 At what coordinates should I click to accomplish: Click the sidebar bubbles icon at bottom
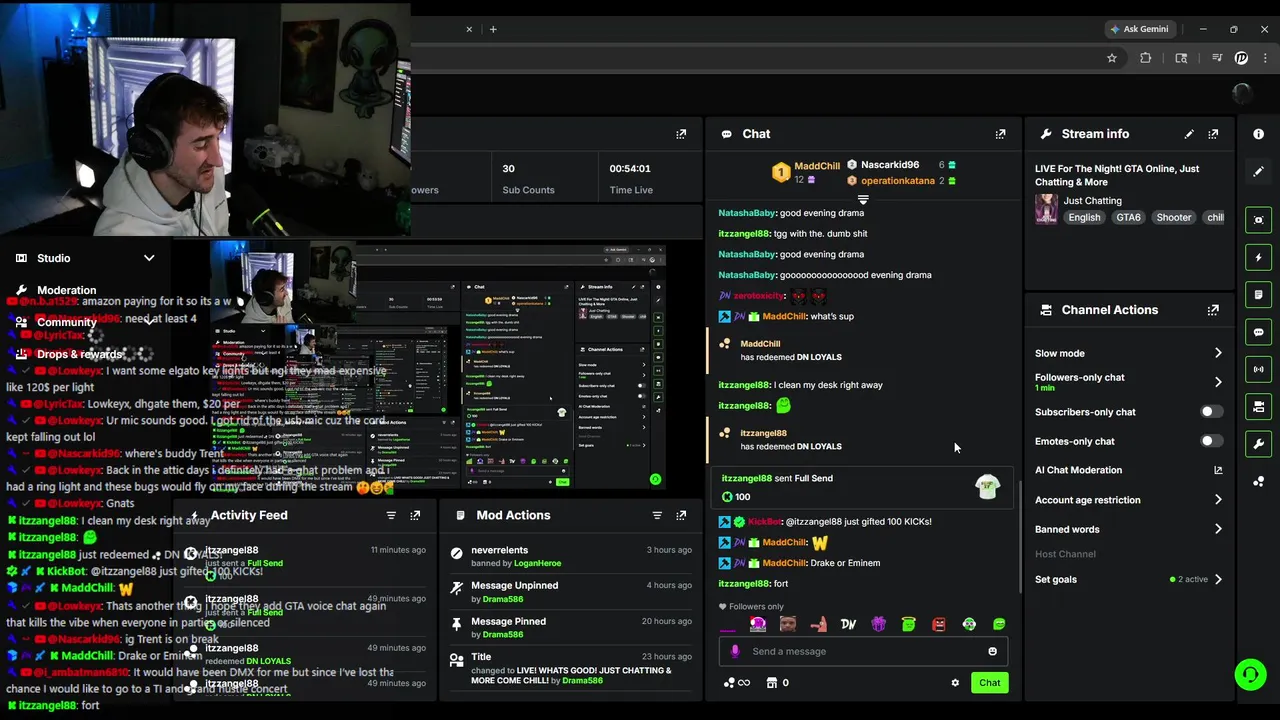[x=1258, y=482]
